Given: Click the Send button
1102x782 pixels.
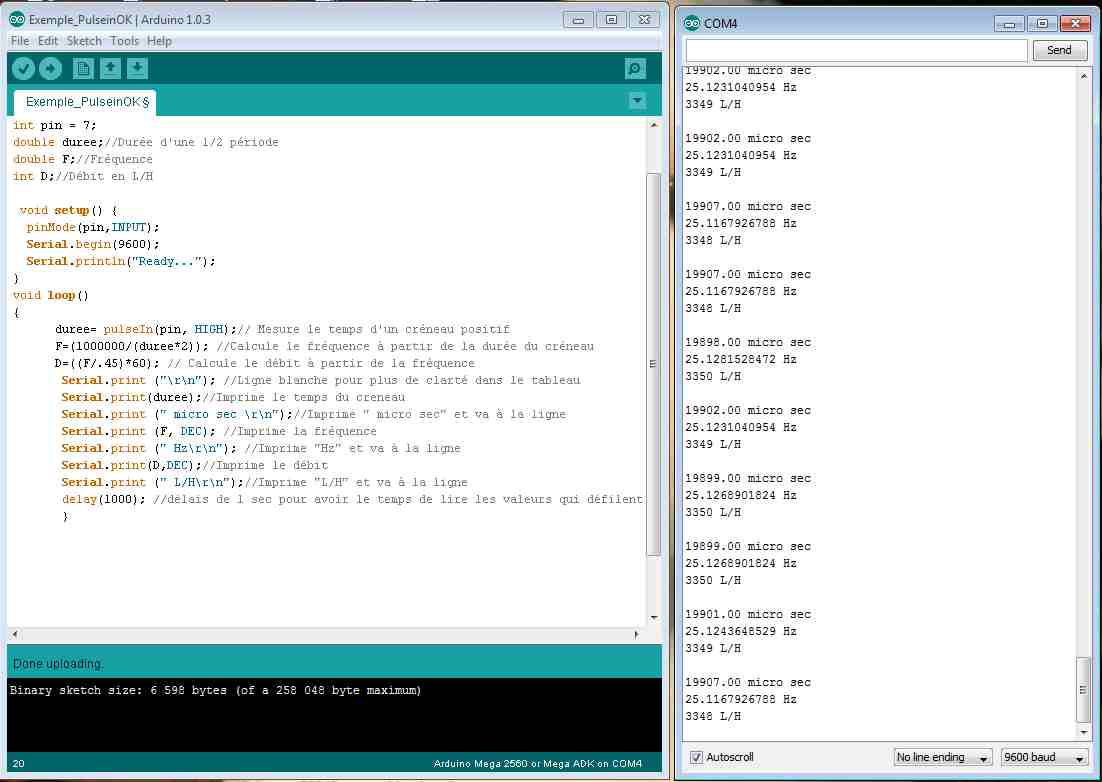Looking at the screenshot, I should tap(1059, 50).
